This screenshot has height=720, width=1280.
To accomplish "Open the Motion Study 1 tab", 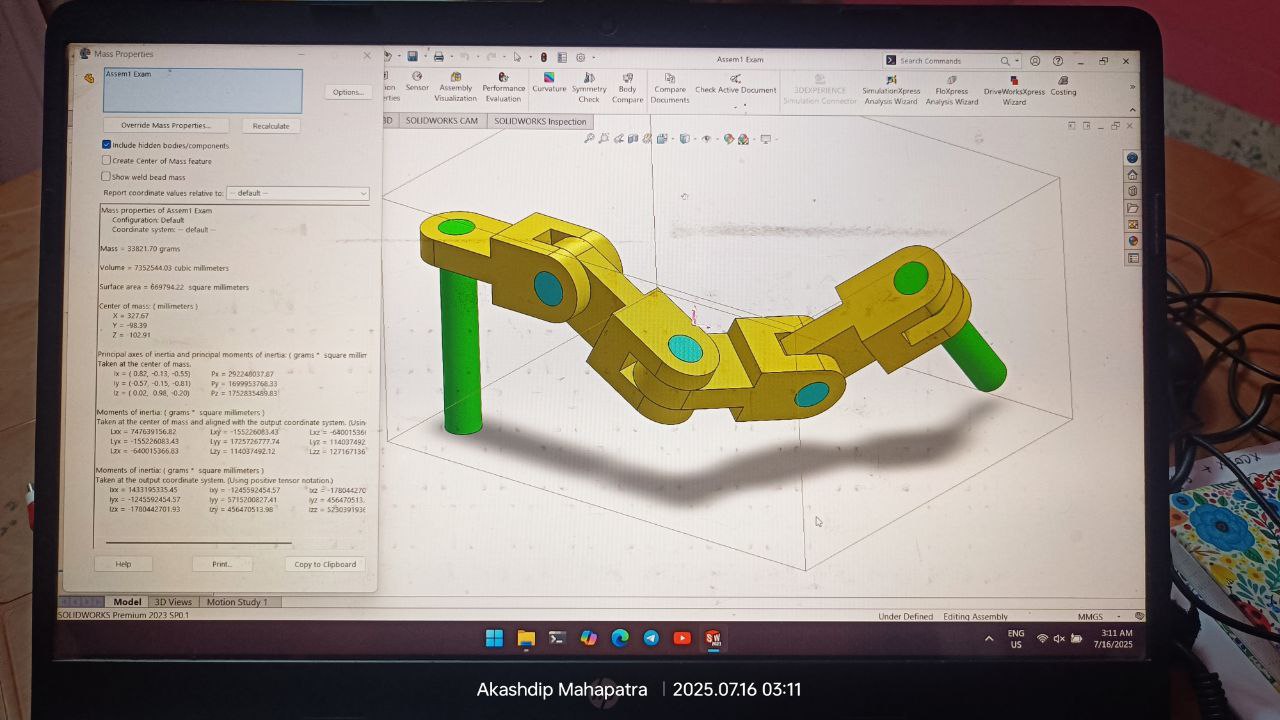I will click(x=236, y=602).
